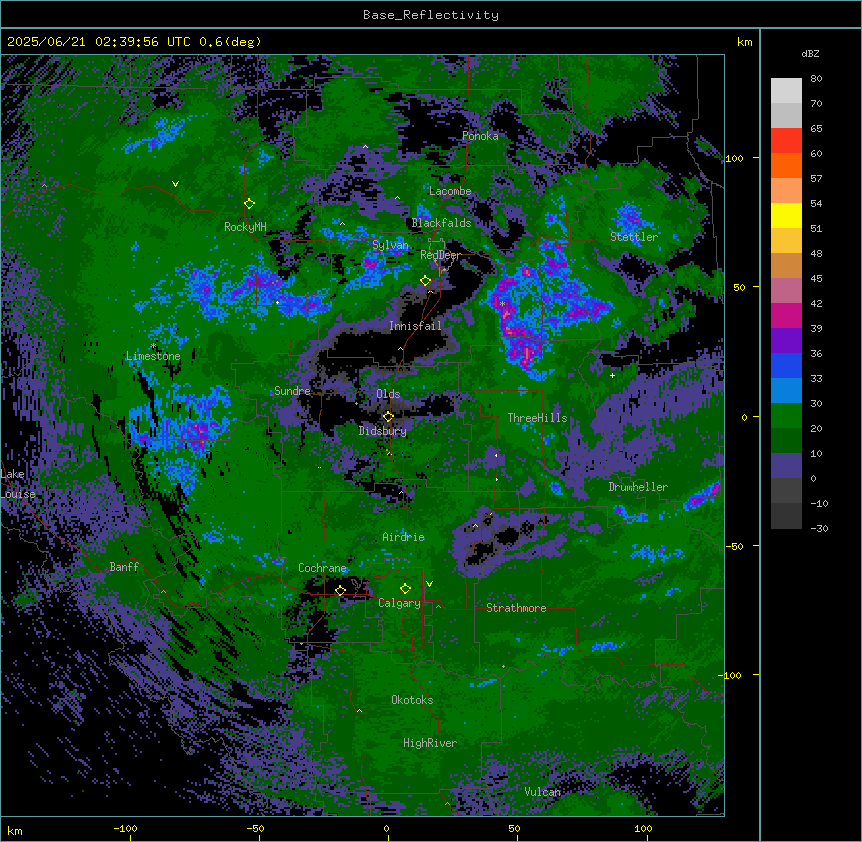862x842 pixels.
Task: Click the Base_Reflectivity title
Action: pos(431,15)
